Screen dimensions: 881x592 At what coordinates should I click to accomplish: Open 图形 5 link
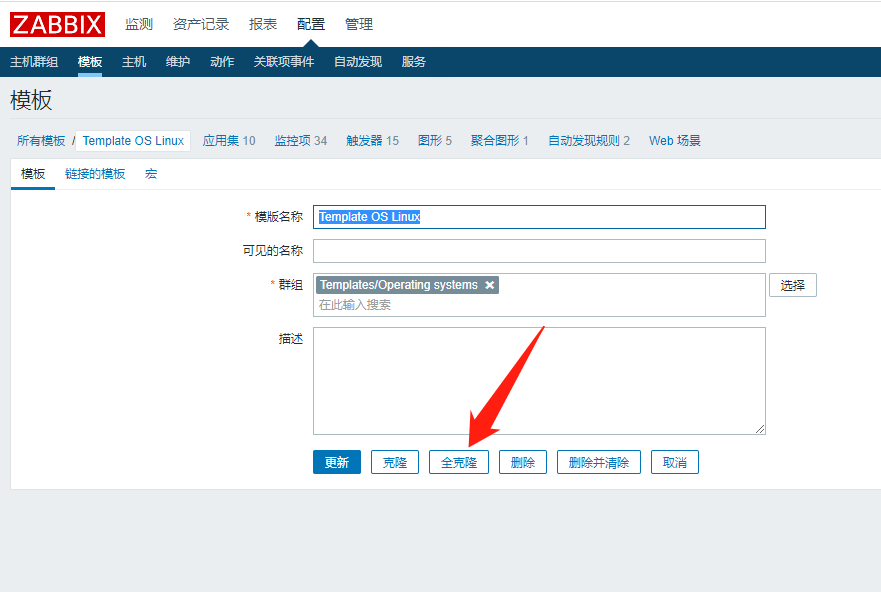point(435,140)
